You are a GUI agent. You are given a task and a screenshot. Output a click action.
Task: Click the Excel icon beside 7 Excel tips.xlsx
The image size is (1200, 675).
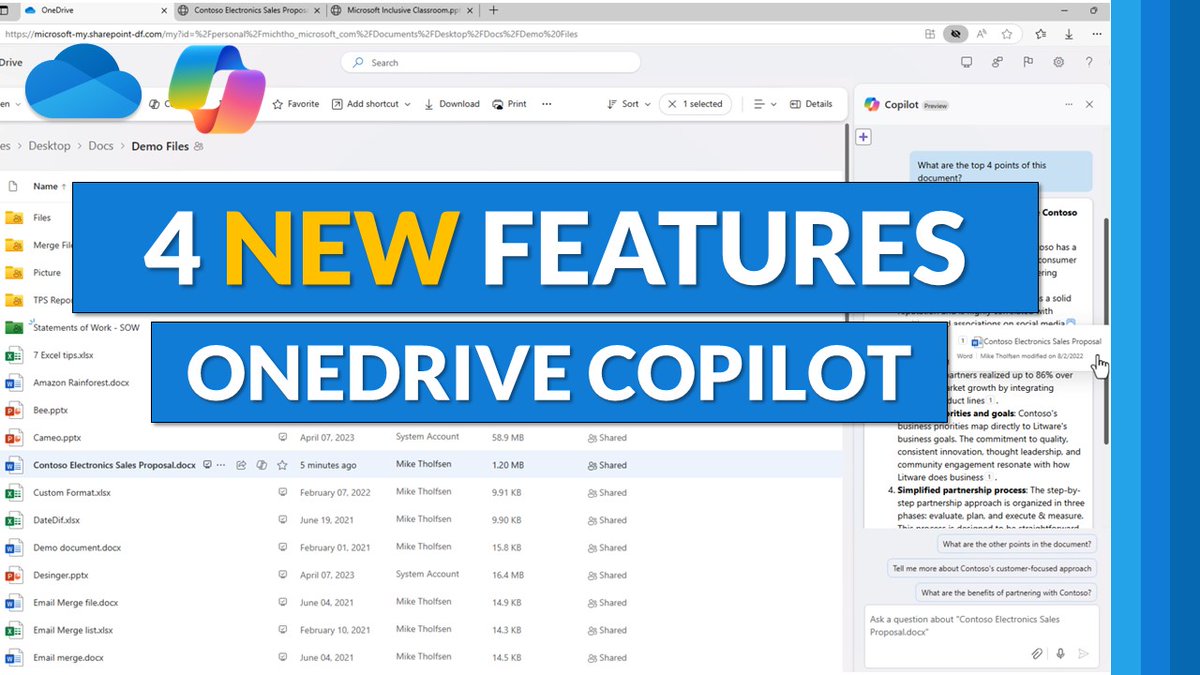click(x=14, y=355)
